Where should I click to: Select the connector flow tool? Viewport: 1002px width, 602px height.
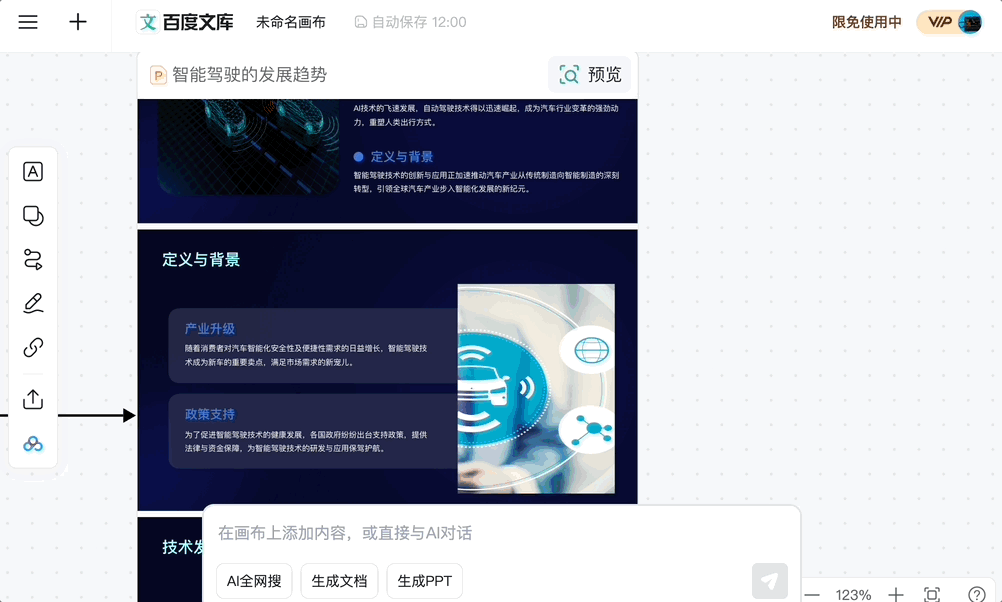32,259
